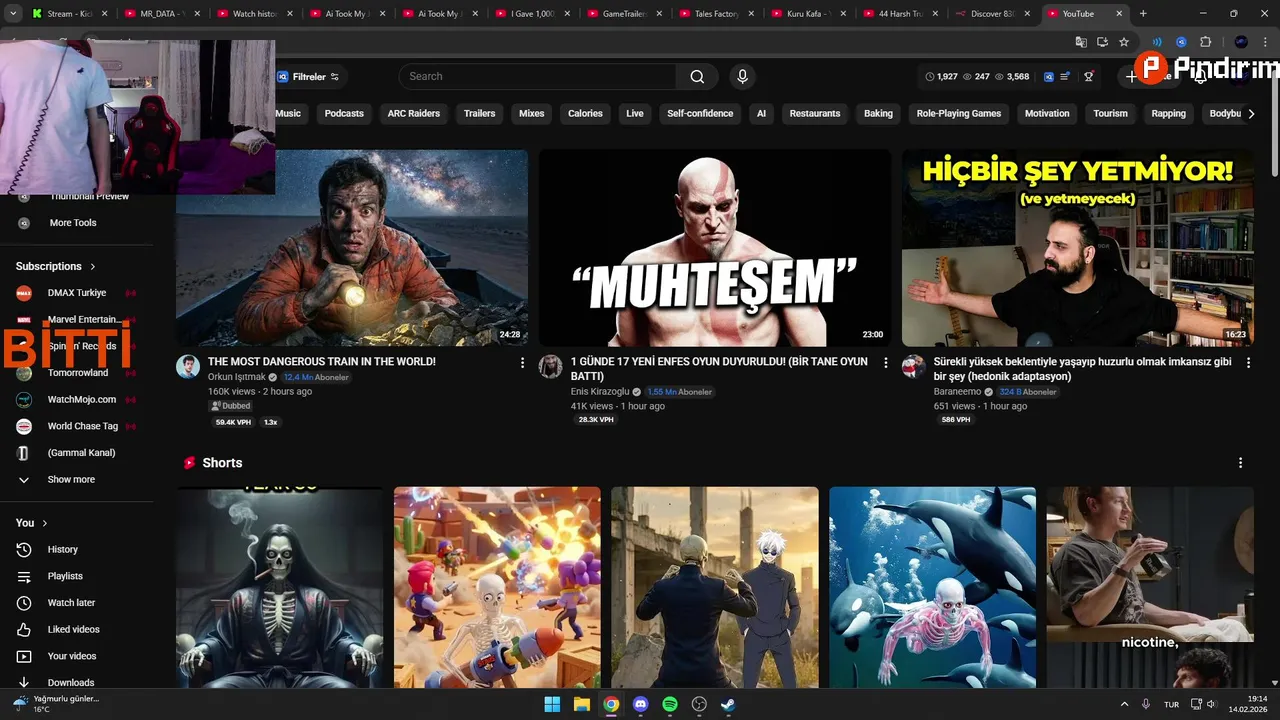The width and height of the screenshot is (1280, 720).
Task: Open Enis Kirazoglu channel avatar
Action: tap(551, 366)
